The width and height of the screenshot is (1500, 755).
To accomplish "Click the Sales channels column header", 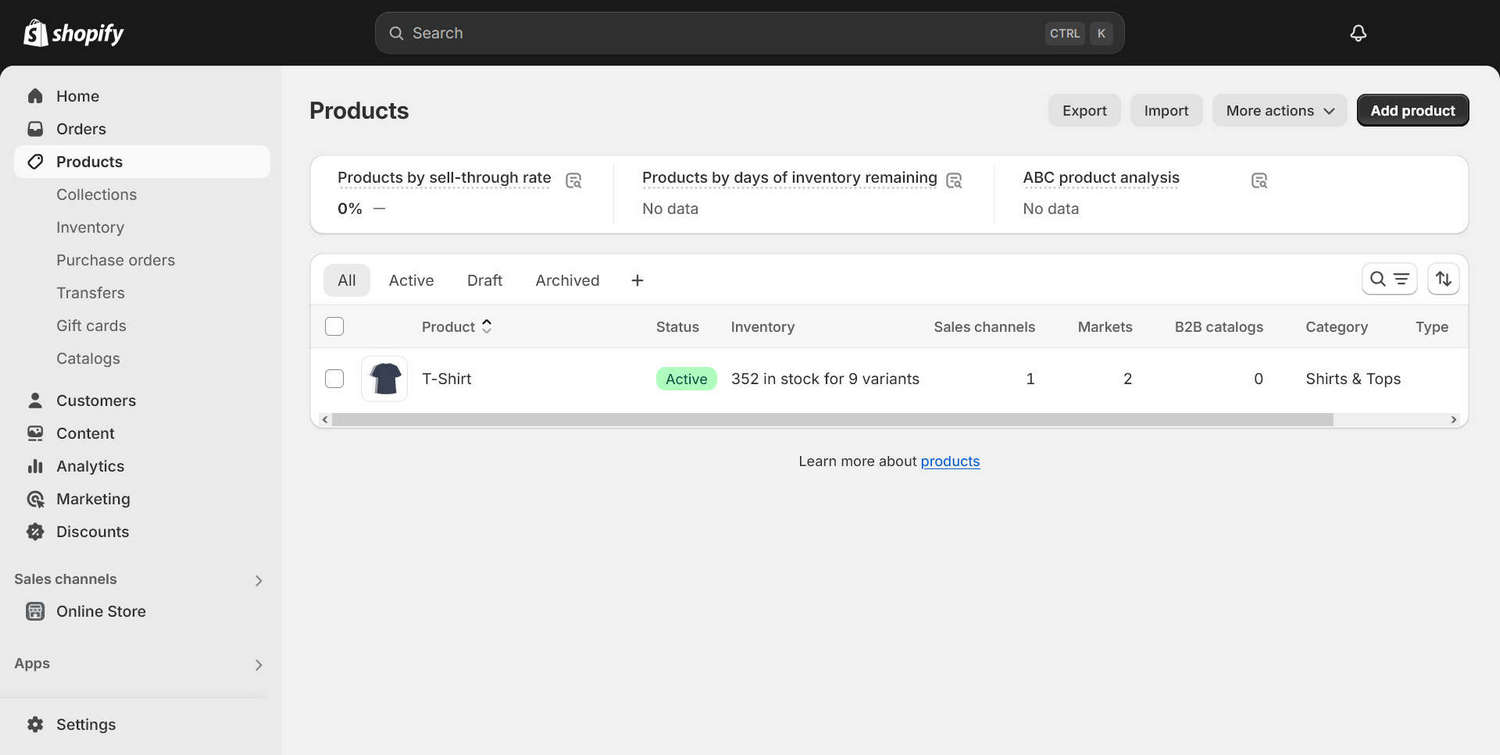I will tap(984, 326).
